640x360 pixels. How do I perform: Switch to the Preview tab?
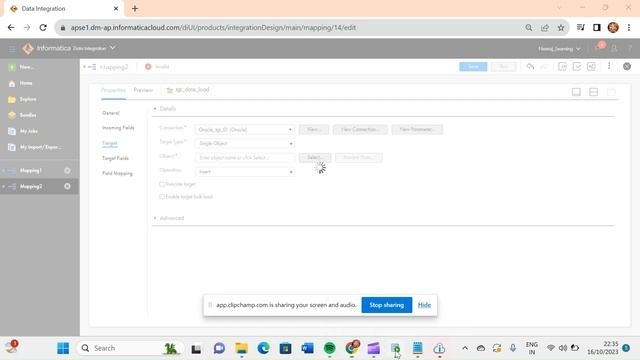click(143, 90)
